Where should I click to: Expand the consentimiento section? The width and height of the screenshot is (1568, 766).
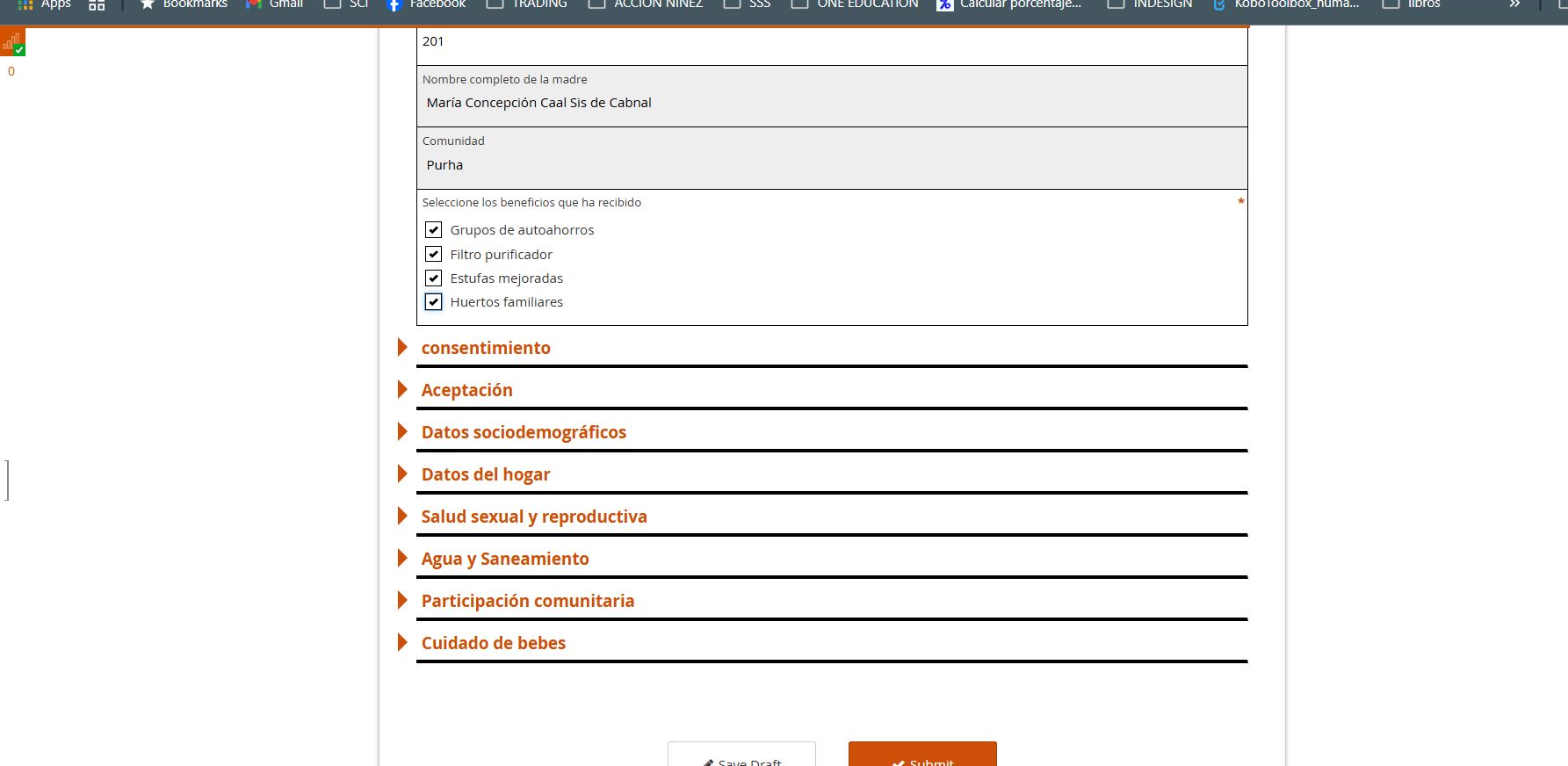486,348
